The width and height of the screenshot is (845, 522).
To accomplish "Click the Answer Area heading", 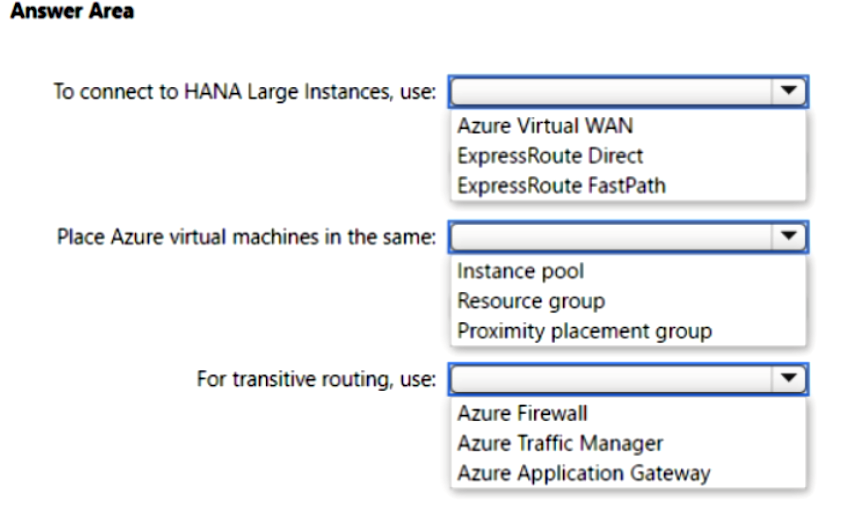I will (x=72, y=11).
